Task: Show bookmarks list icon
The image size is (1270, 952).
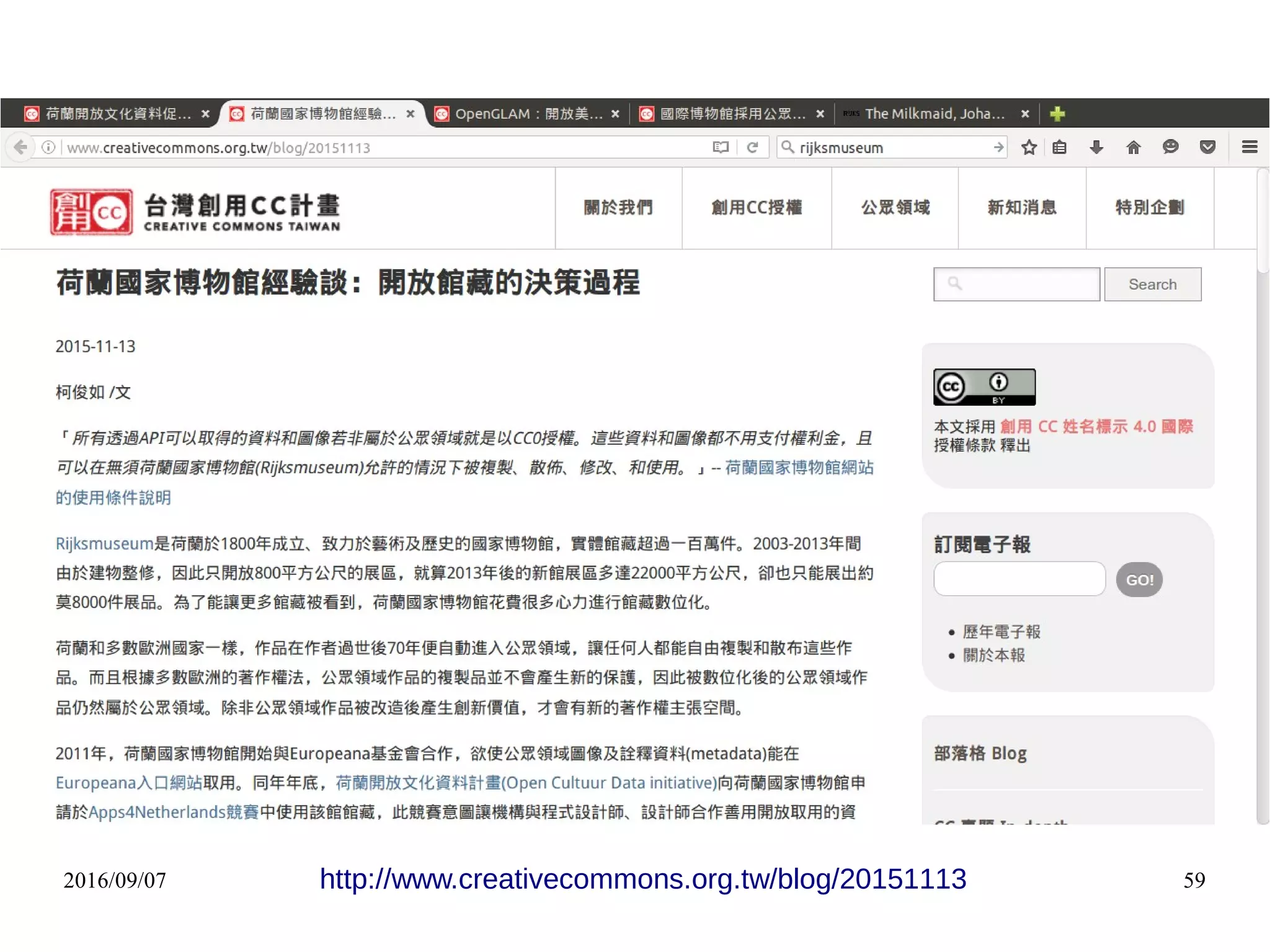Action: tap(1059, 148)
